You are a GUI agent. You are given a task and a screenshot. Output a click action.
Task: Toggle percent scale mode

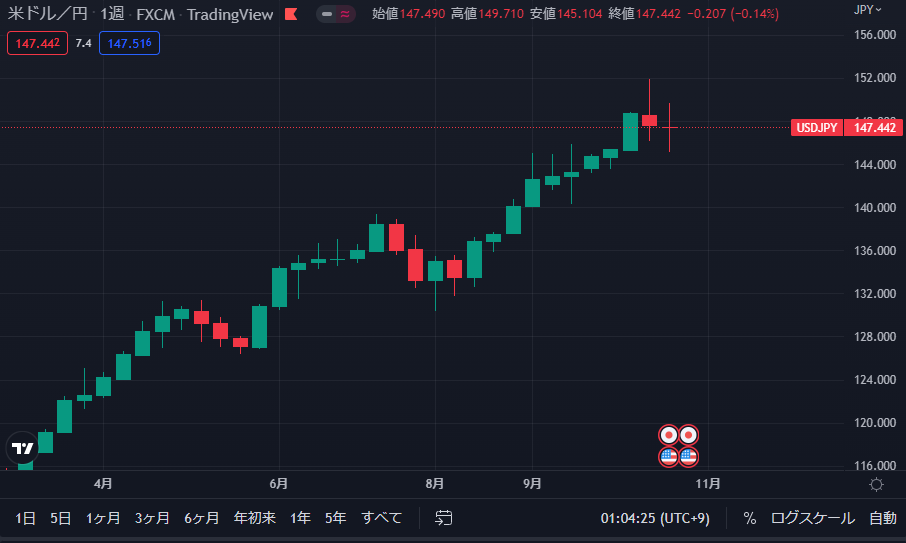(x=749, y=518)
